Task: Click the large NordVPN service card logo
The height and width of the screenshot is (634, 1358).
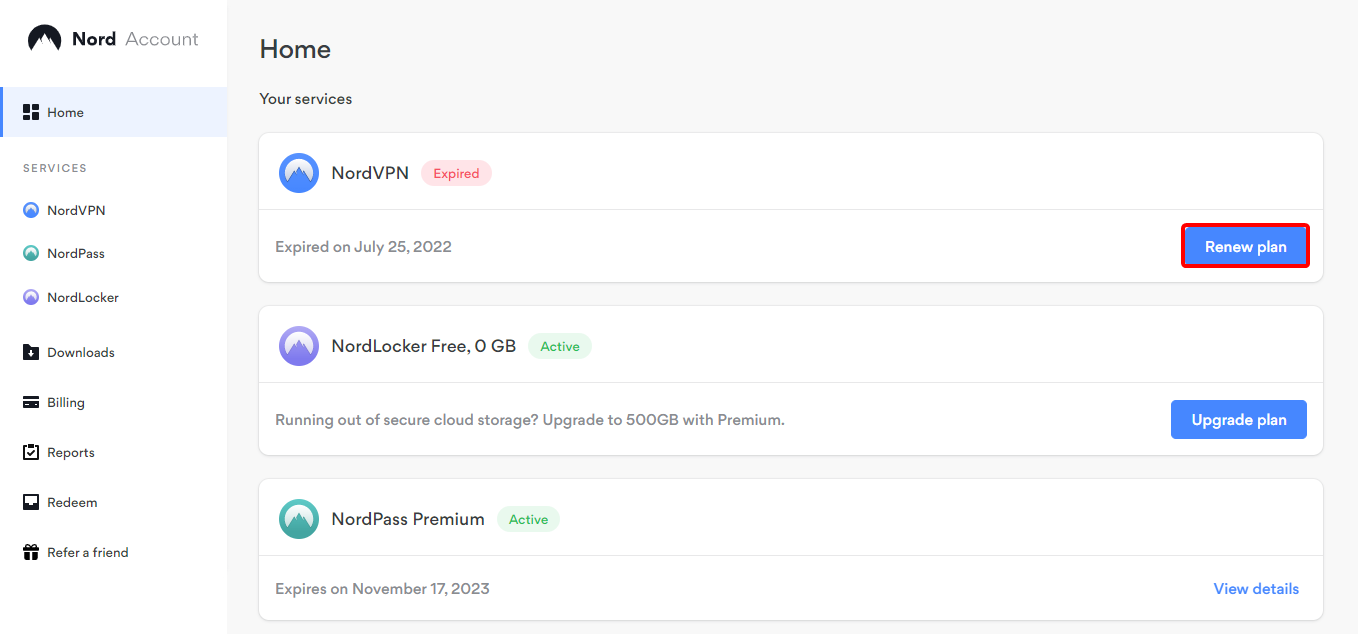Action: click(x=299, y=173)
